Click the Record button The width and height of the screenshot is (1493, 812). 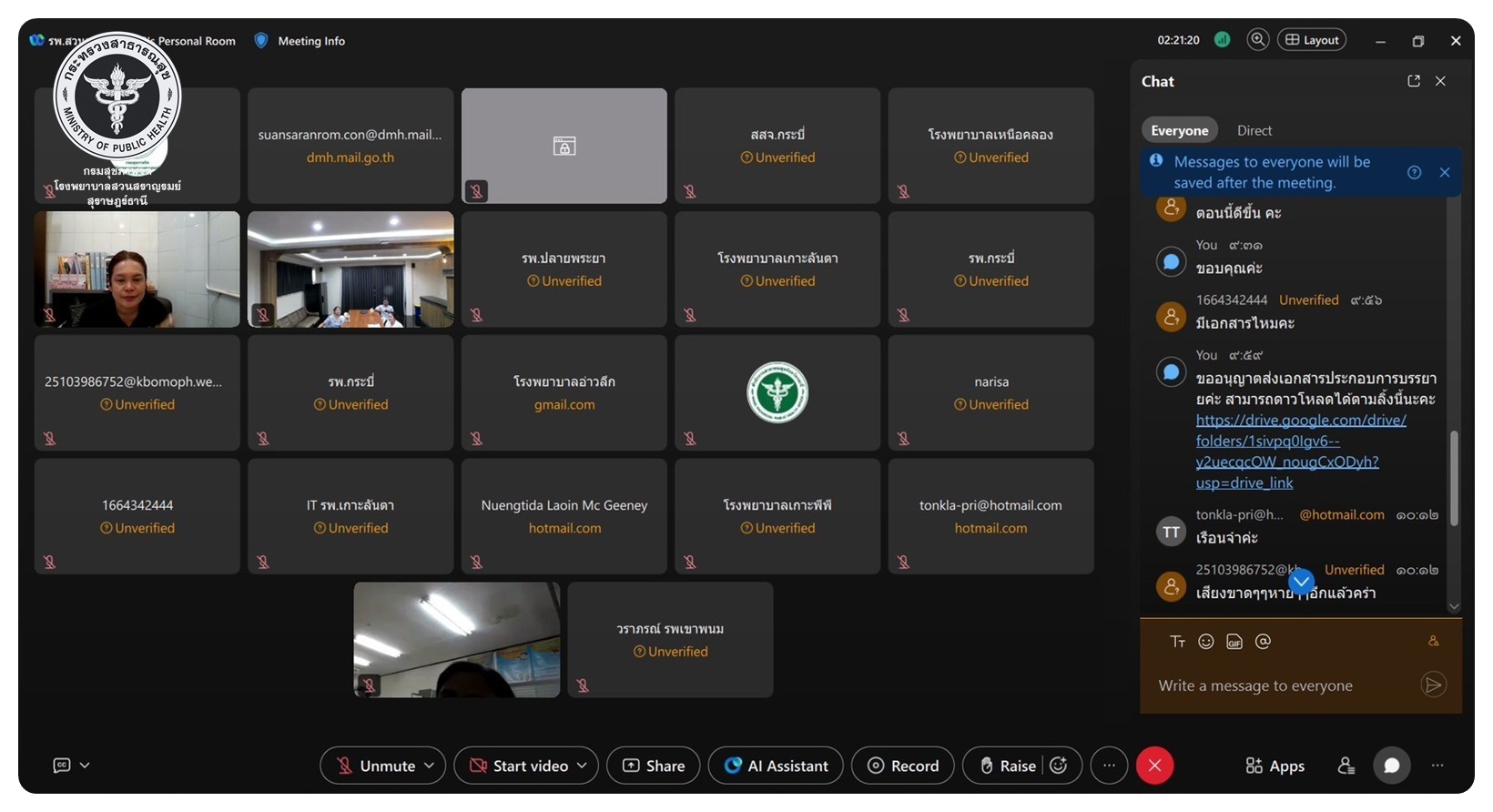click(x=902, y=766)
